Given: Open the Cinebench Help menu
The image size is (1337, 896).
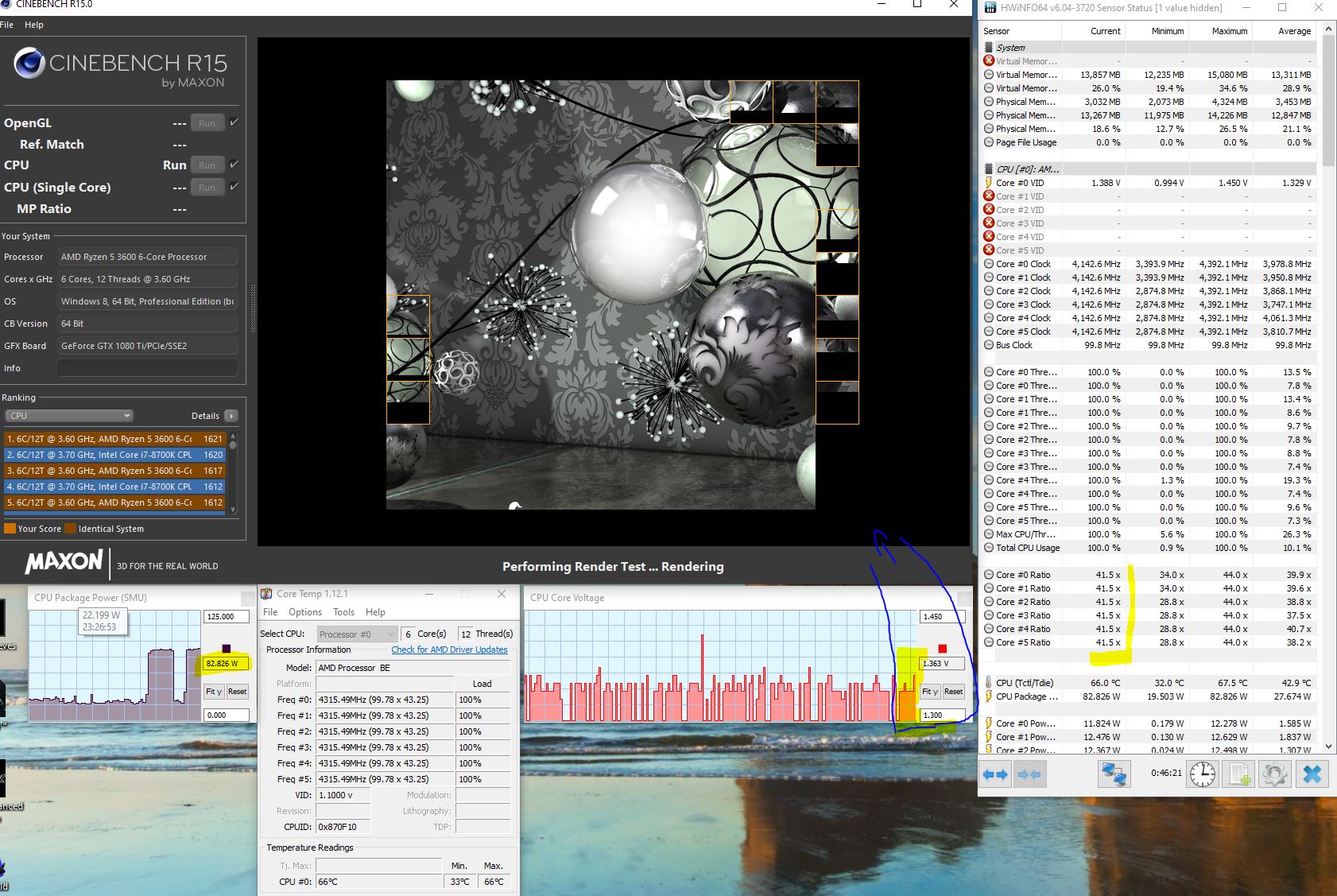Looking at the screenshot, I should point(34,25).
